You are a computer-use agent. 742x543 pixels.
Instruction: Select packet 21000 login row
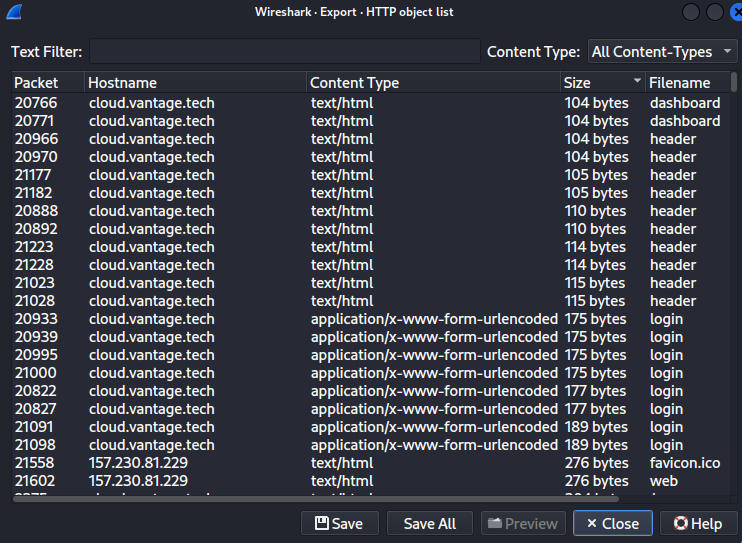click(371, 373)
